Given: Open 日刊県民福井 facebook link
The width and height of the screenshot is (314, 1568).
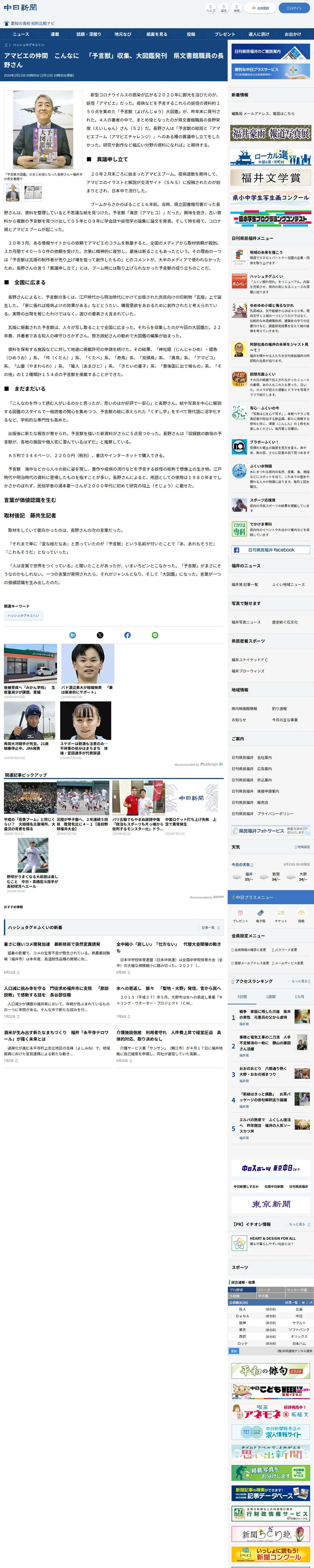Looking at the screenshot, I should 271,550.
